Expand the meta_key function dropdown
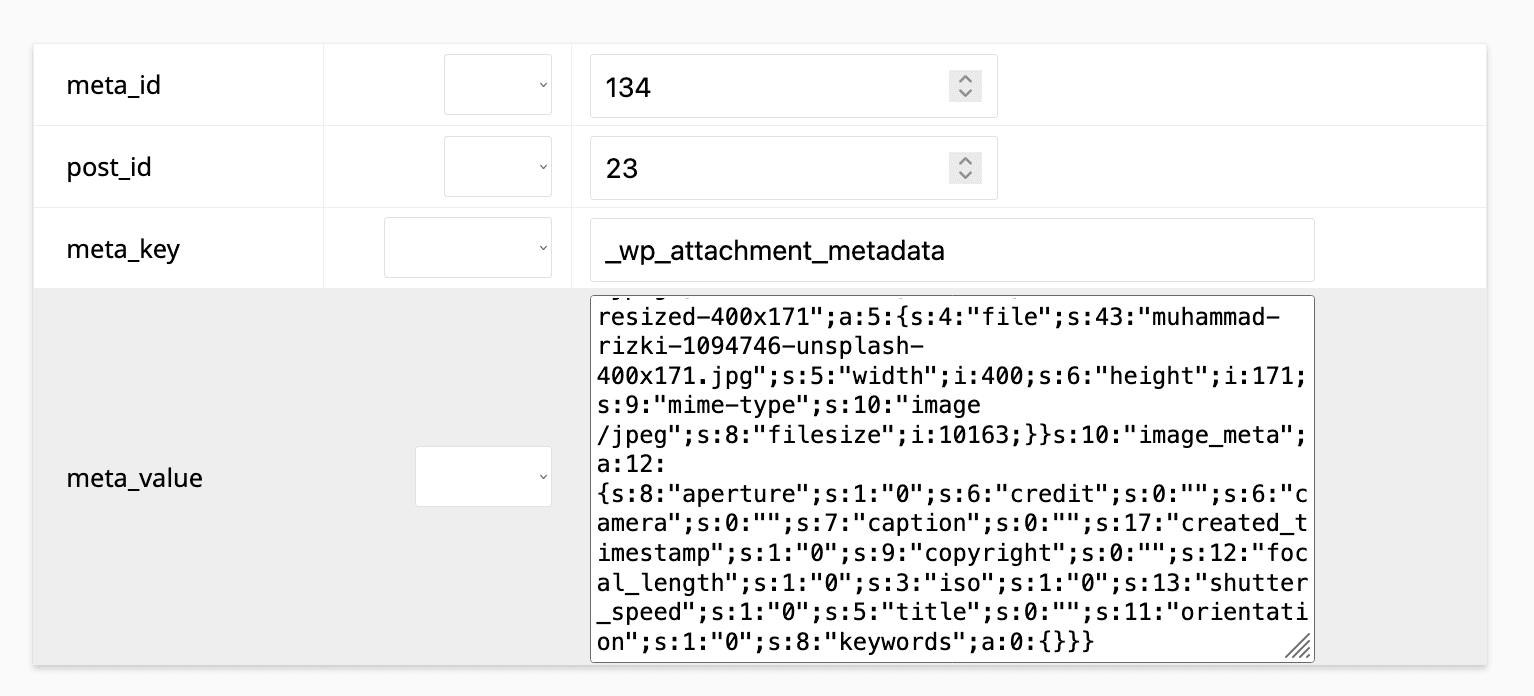The image size is (1534, 696). point(468,247)
